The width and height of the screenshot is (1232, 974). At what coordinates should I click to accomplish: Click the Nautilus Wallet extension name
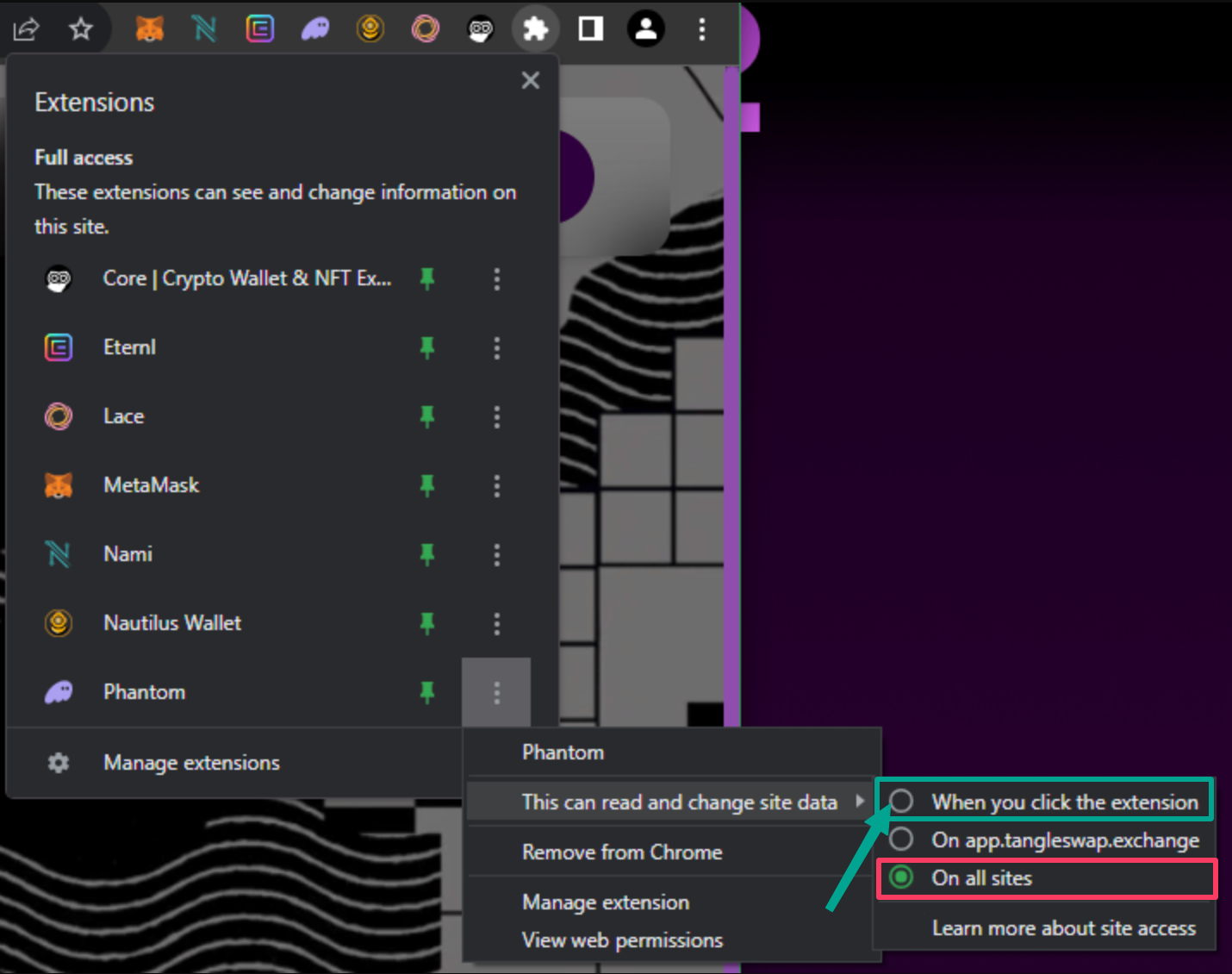tap(172, 623)
